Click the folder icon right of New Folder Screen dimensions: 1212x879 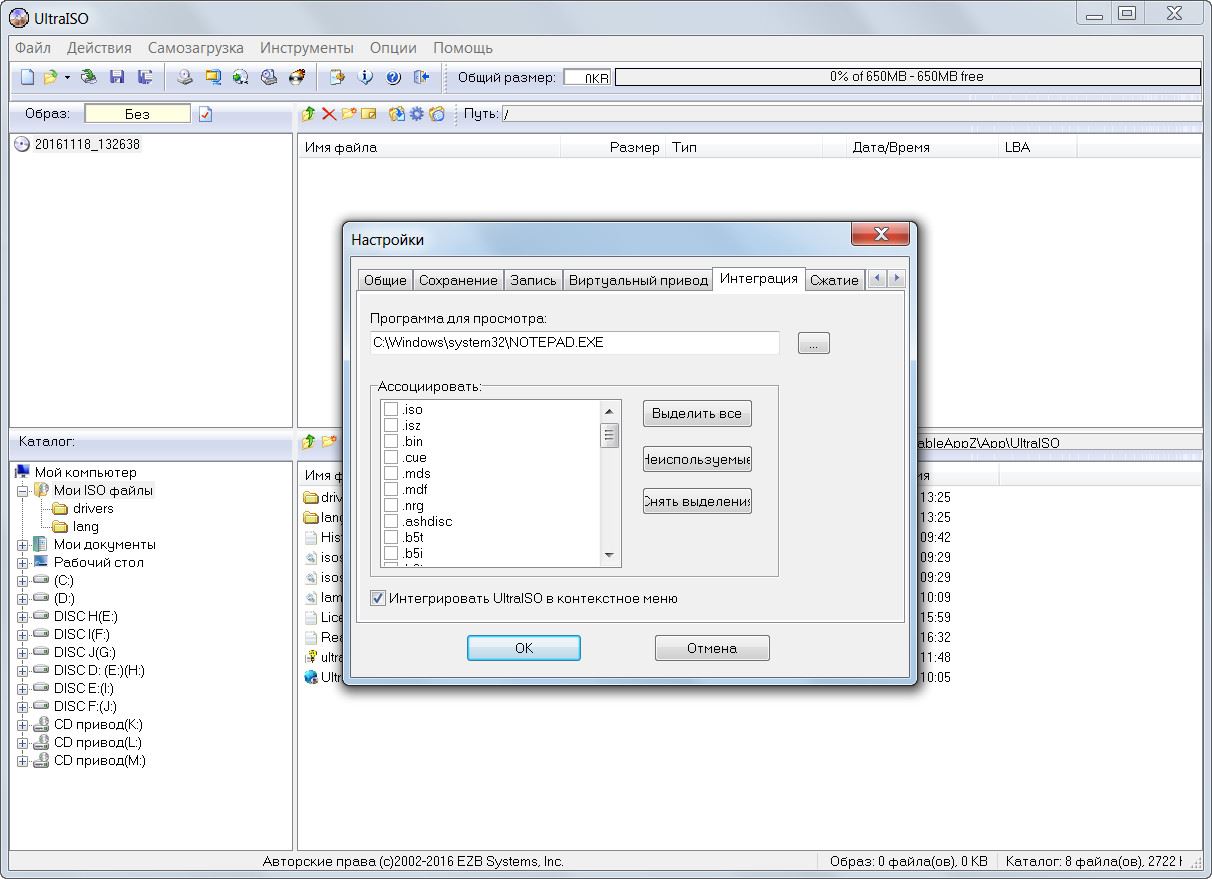tap(369, 114)
